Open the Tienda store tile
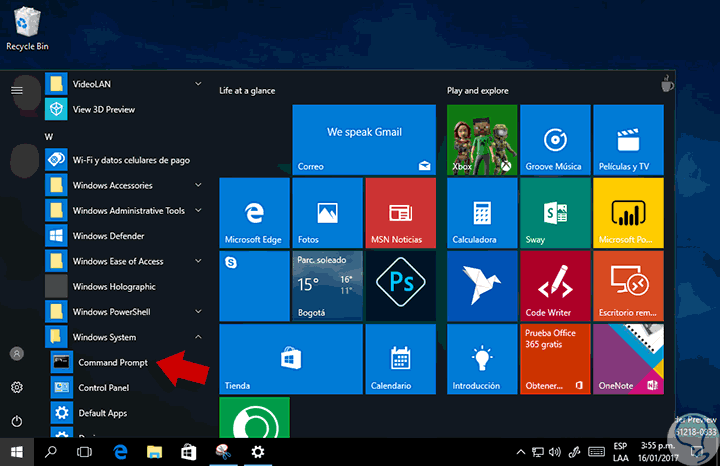720x466 pixels. click(x=291, y=359)
